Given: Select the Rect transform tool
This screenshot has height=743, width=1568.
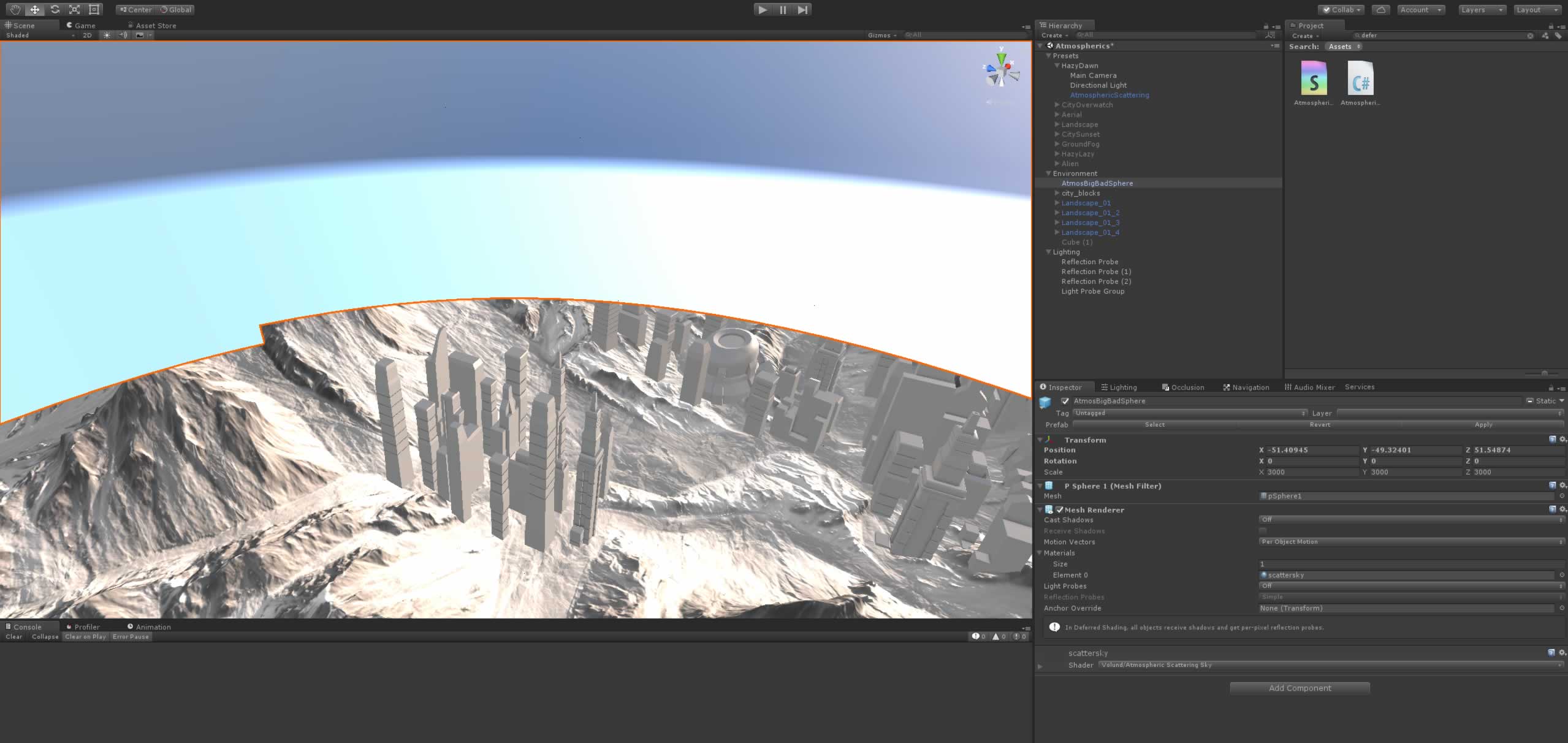Looking at the screenshot, I should click(93, 9).
